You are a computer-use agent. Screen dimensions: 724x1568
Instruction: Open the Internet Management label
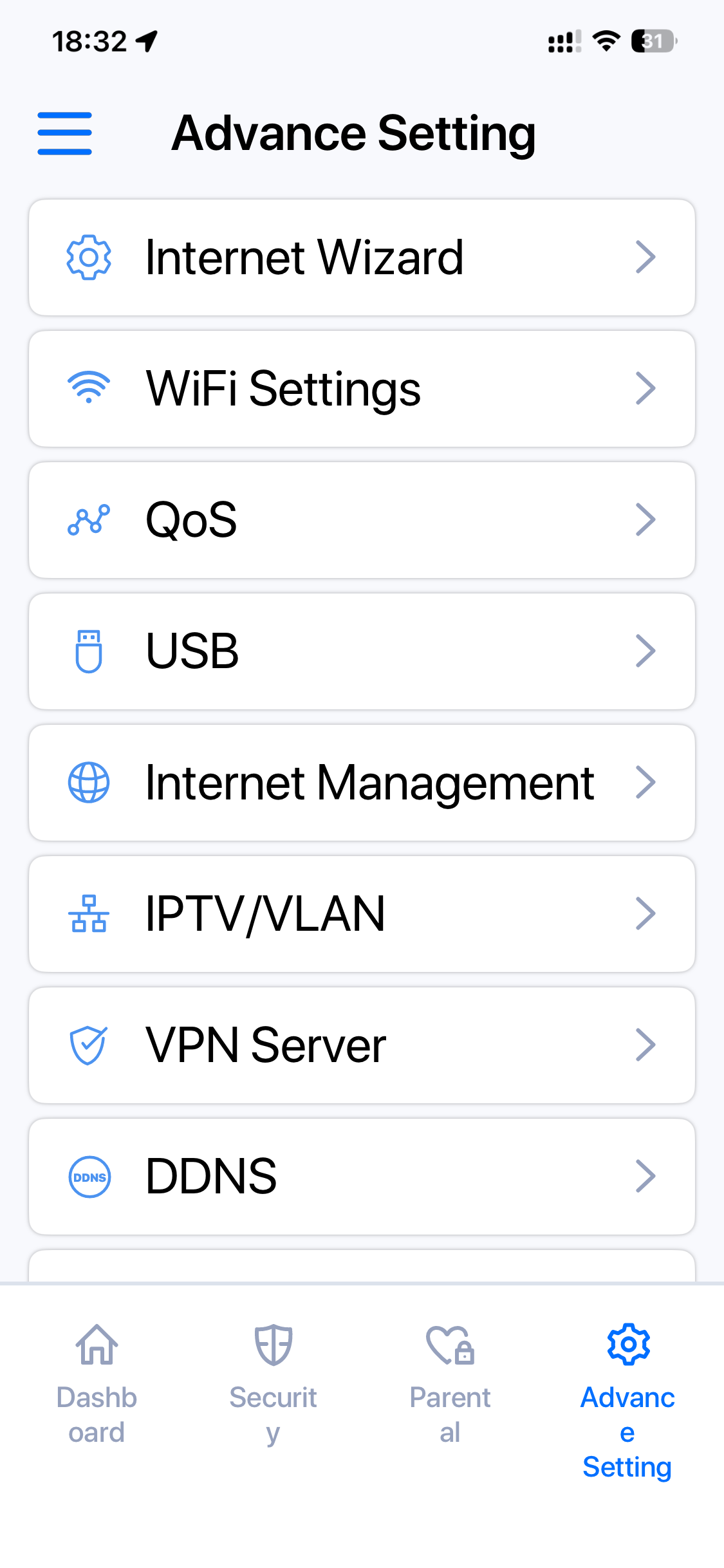(x=369, y=783)
